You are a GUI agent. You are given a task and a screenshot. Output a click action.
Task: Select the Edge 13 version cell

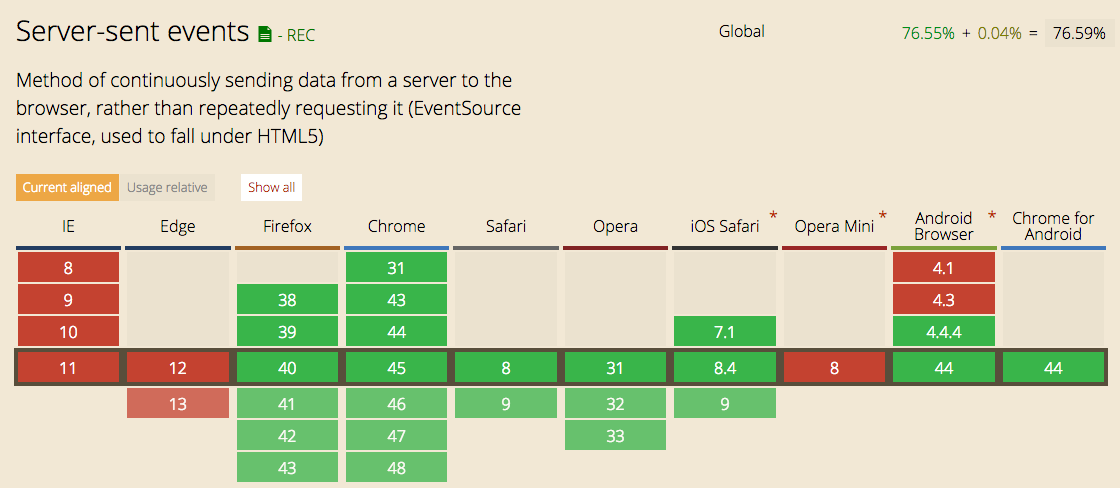[x=178, y=404]
